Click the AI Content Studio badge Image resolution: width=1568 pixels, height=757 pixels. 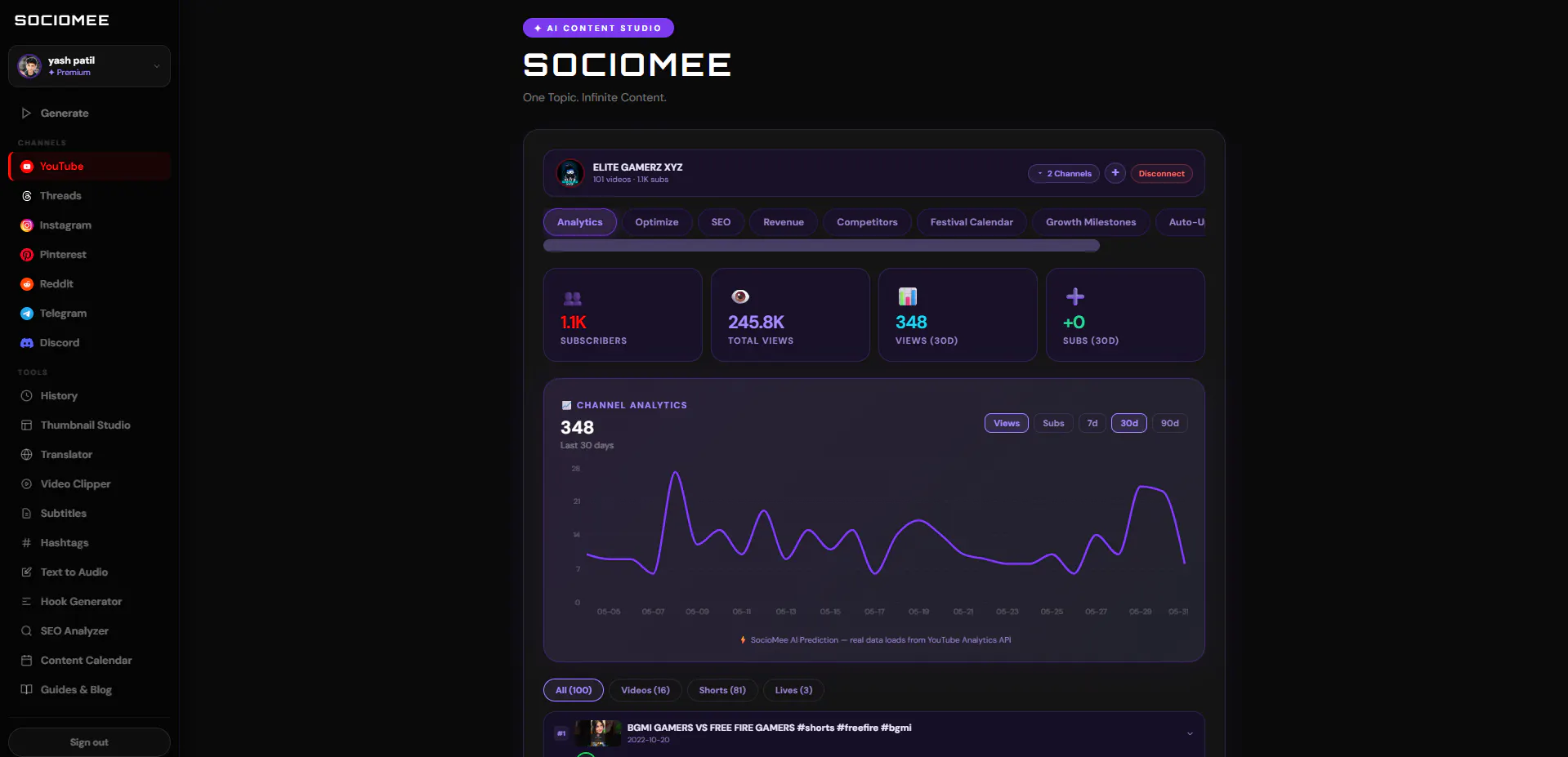click(x=598, y=28)
